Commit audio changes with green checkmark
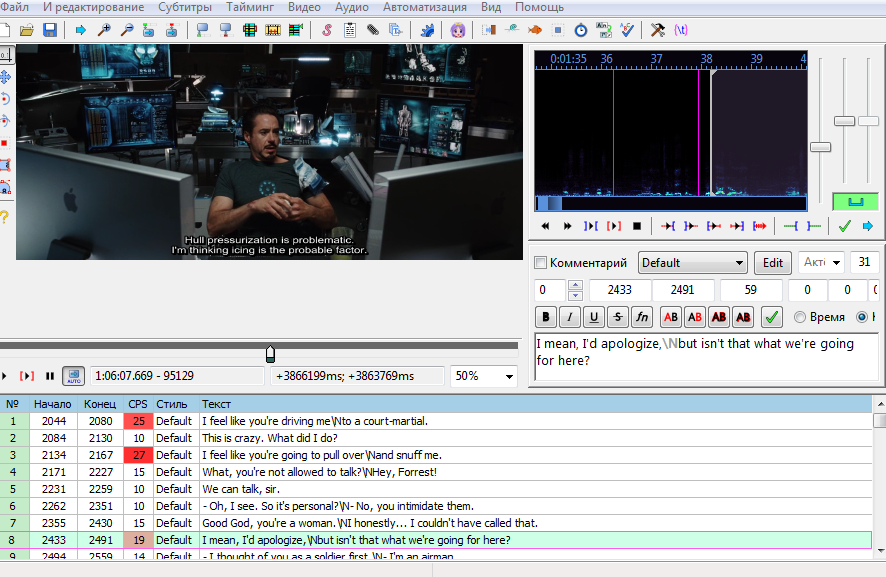 [845, 226]
